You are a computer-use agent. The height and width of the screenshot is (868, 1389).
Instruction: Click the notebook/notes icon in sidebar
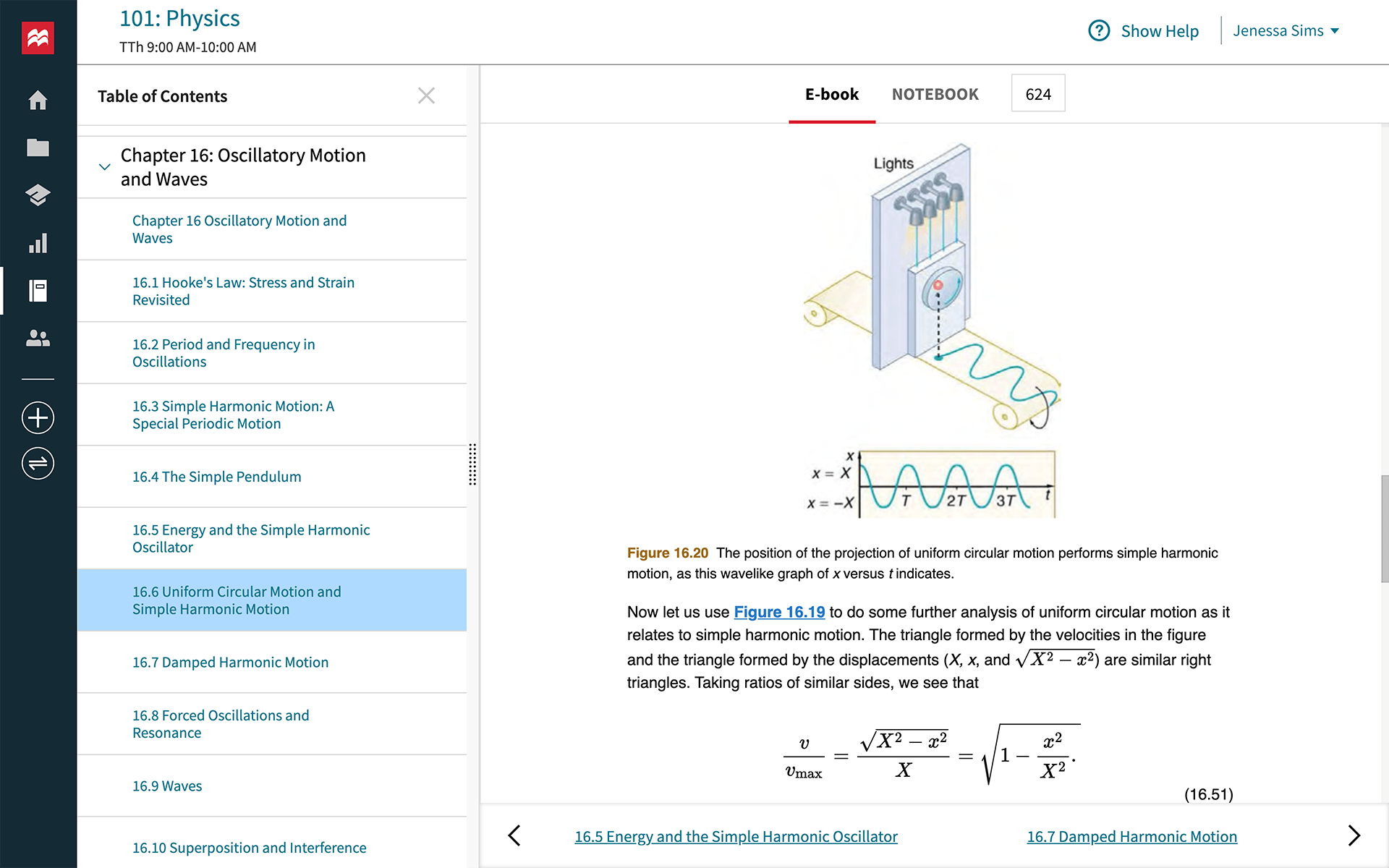(37, 290)
